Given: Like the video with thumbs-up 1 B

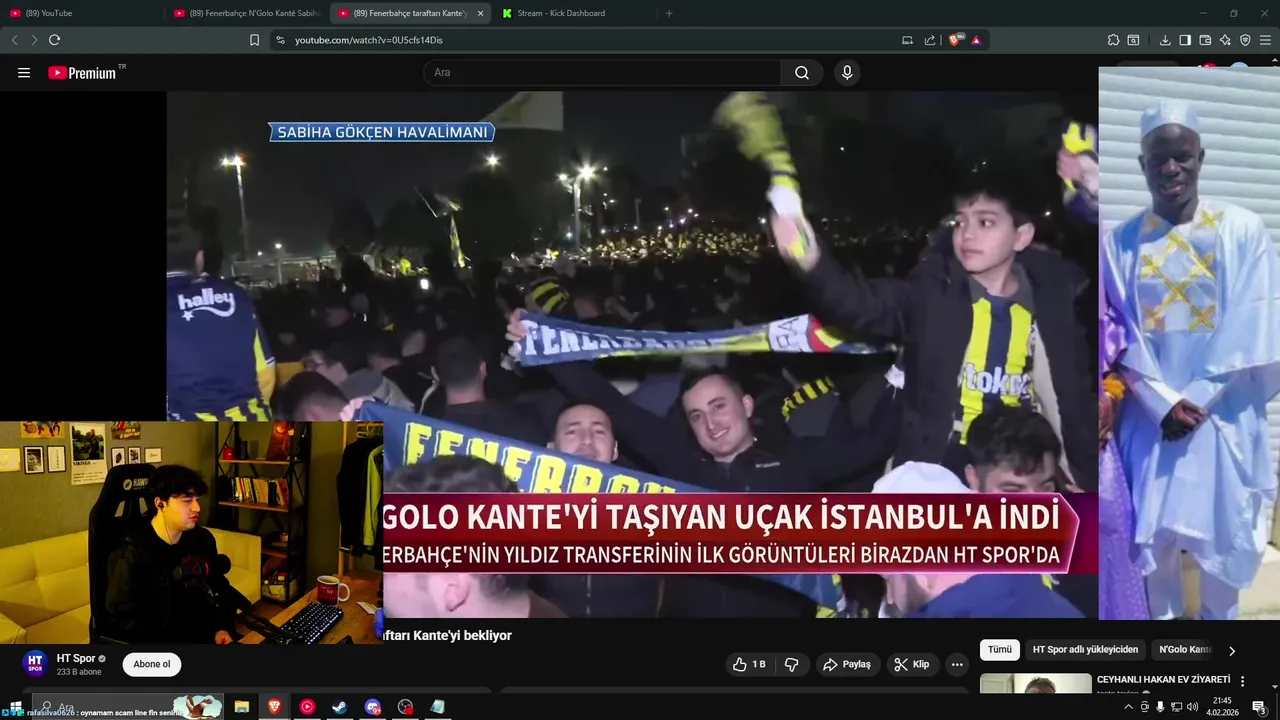Looking at the screenshot, I should 749,664.
